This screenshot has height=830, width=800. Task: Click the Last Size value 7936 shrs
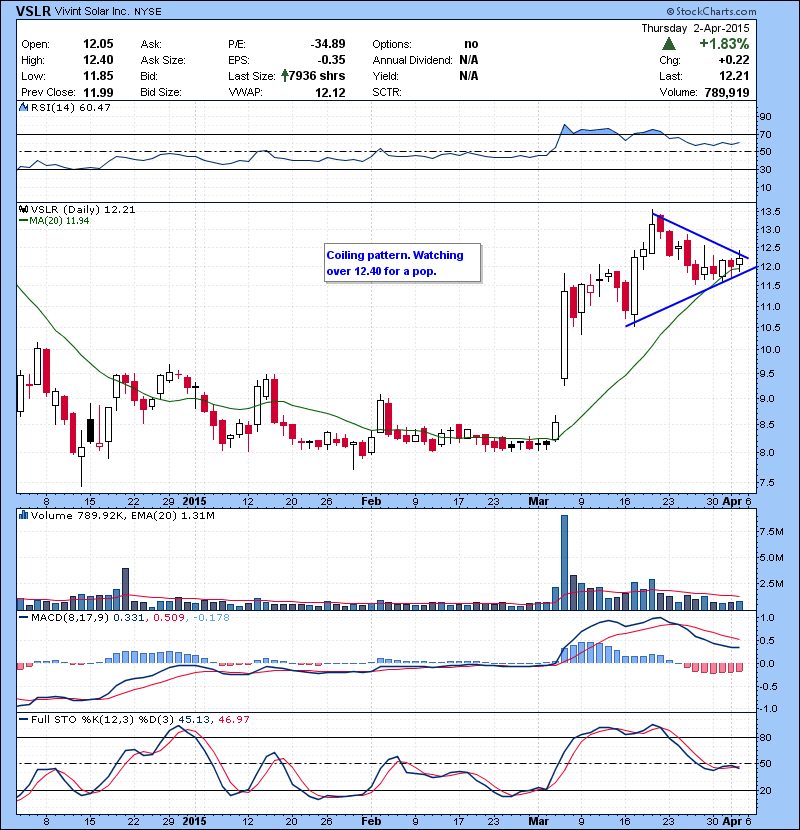[317, 76]
